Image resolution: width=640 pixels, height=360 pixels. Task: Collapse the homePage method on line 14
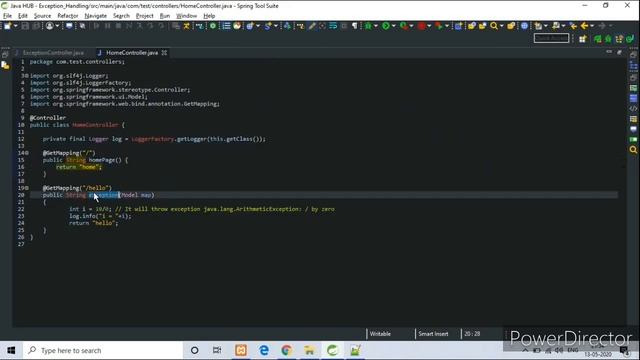tap(27, 153)
